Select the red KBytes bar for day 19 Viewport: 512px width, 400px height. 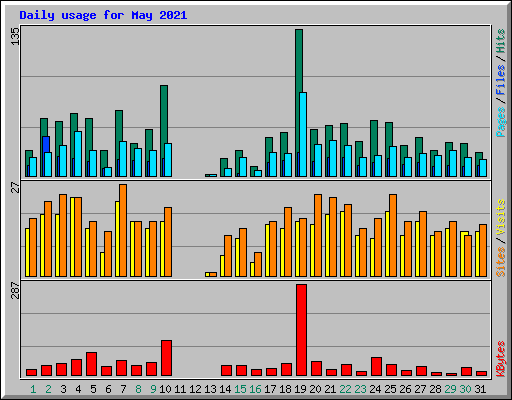[x=301, y=330]
